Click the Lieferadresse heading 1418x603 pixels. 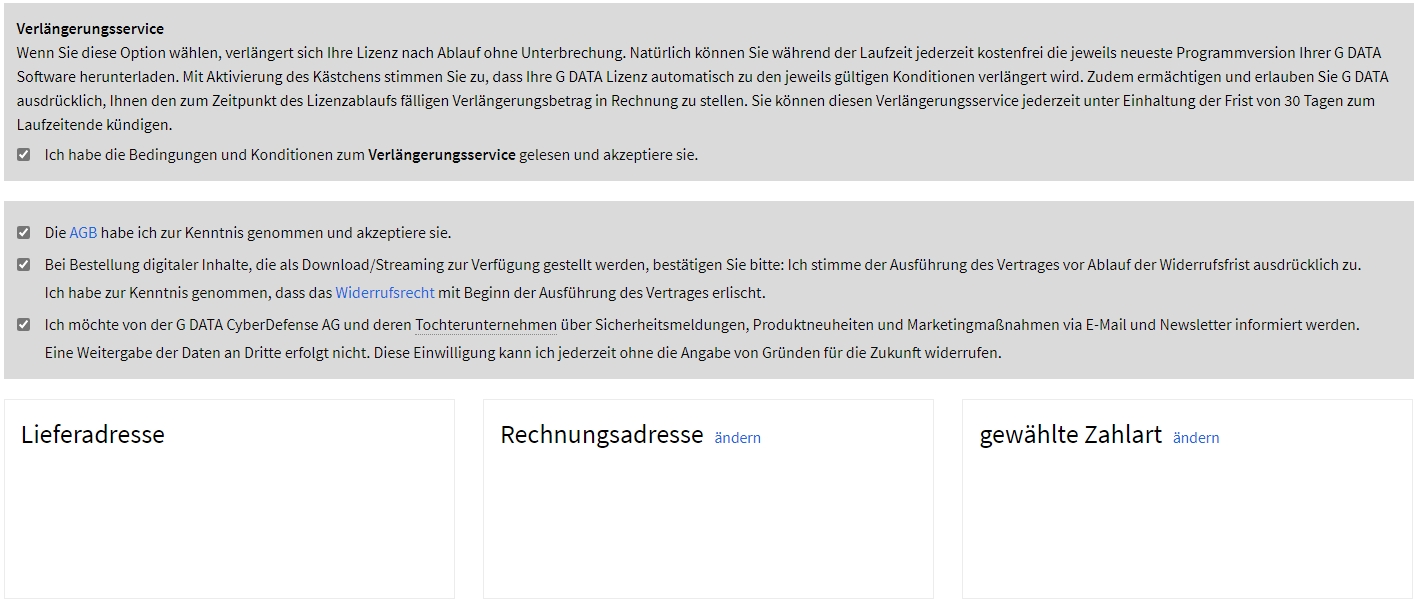(93, 435)
